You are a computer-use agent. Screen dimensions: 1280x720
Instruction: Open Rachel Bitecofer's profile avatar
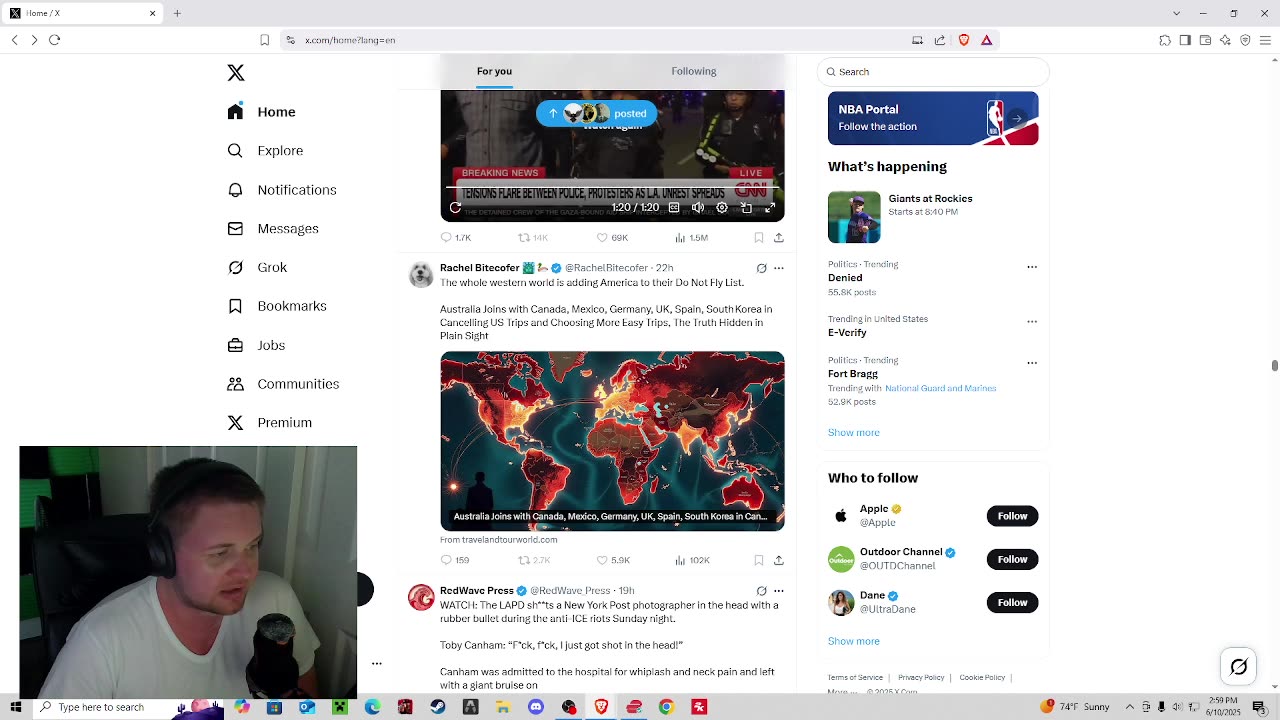(421, 274)
